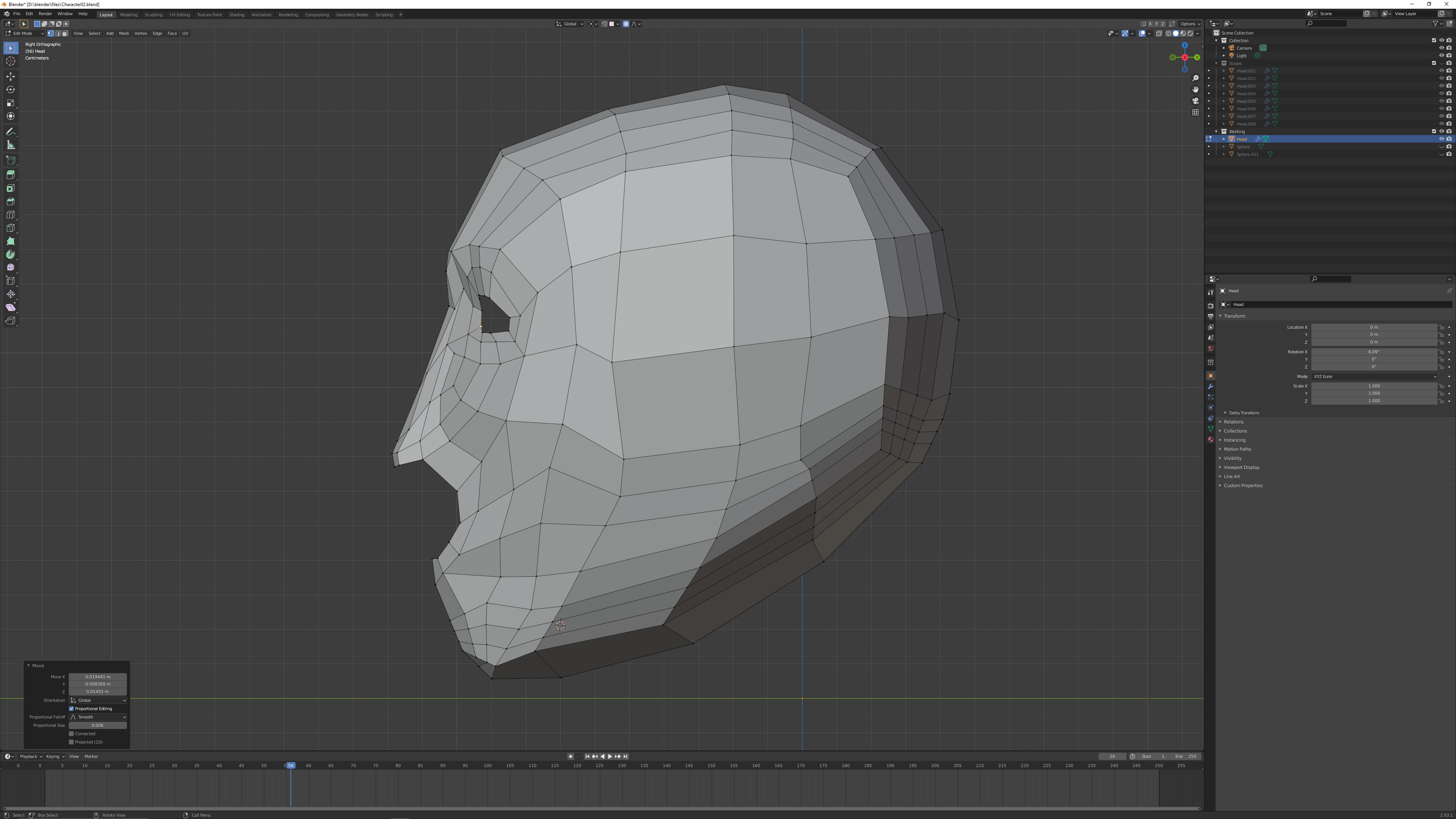Switch to the Geometry Nodes workspace tab

(x=352, y=15)
